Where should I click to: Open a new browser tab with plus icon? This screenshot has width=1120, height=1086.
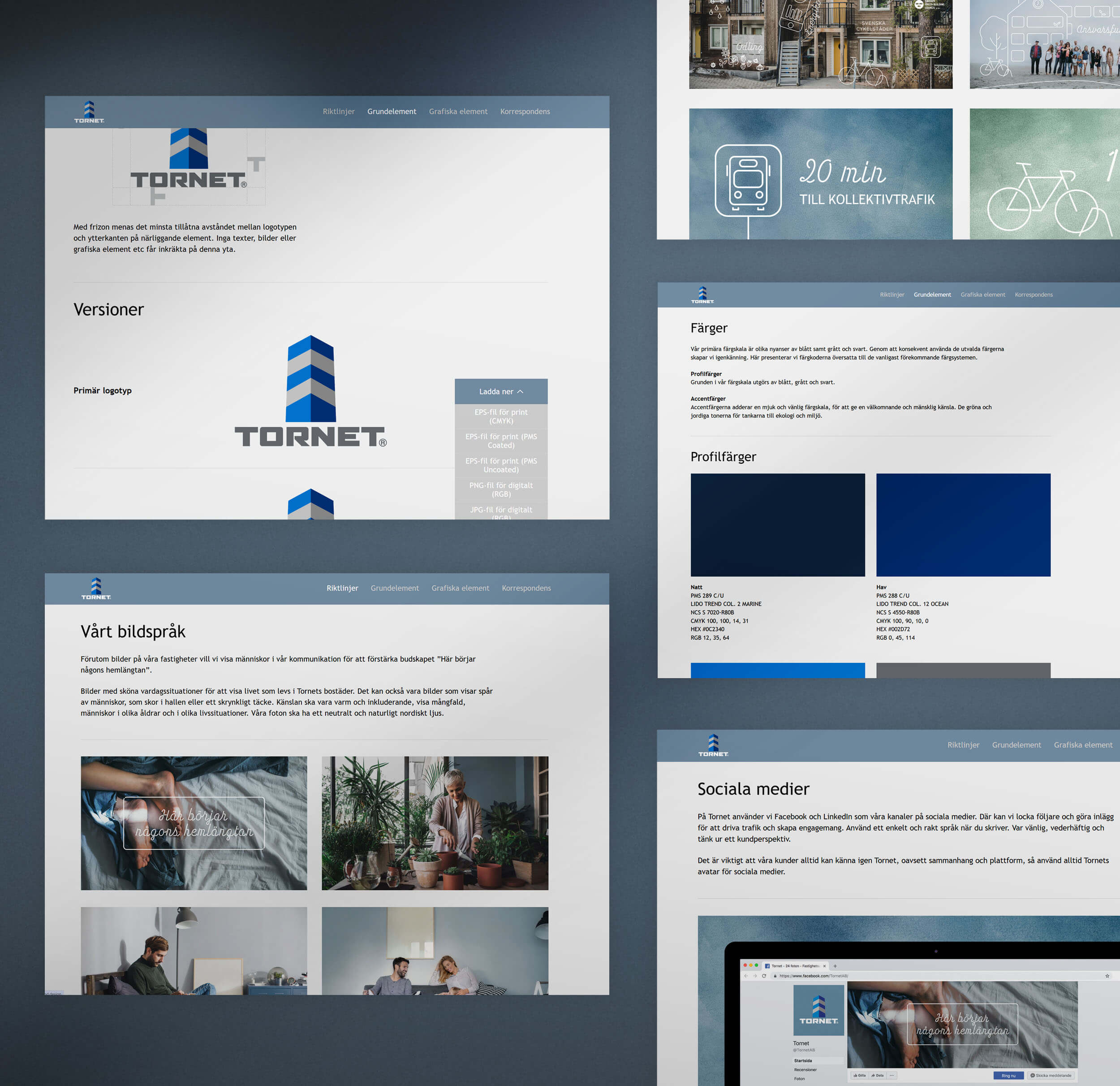835,966
